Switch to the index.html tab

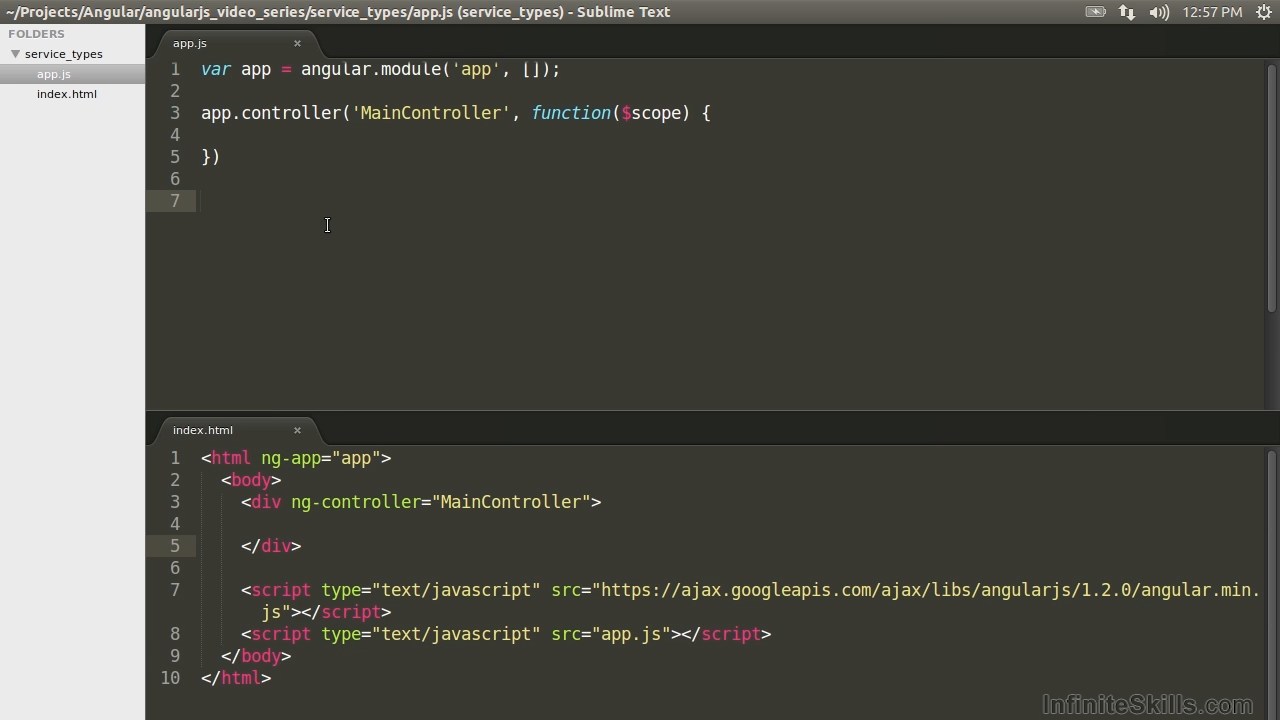(203, 430)
